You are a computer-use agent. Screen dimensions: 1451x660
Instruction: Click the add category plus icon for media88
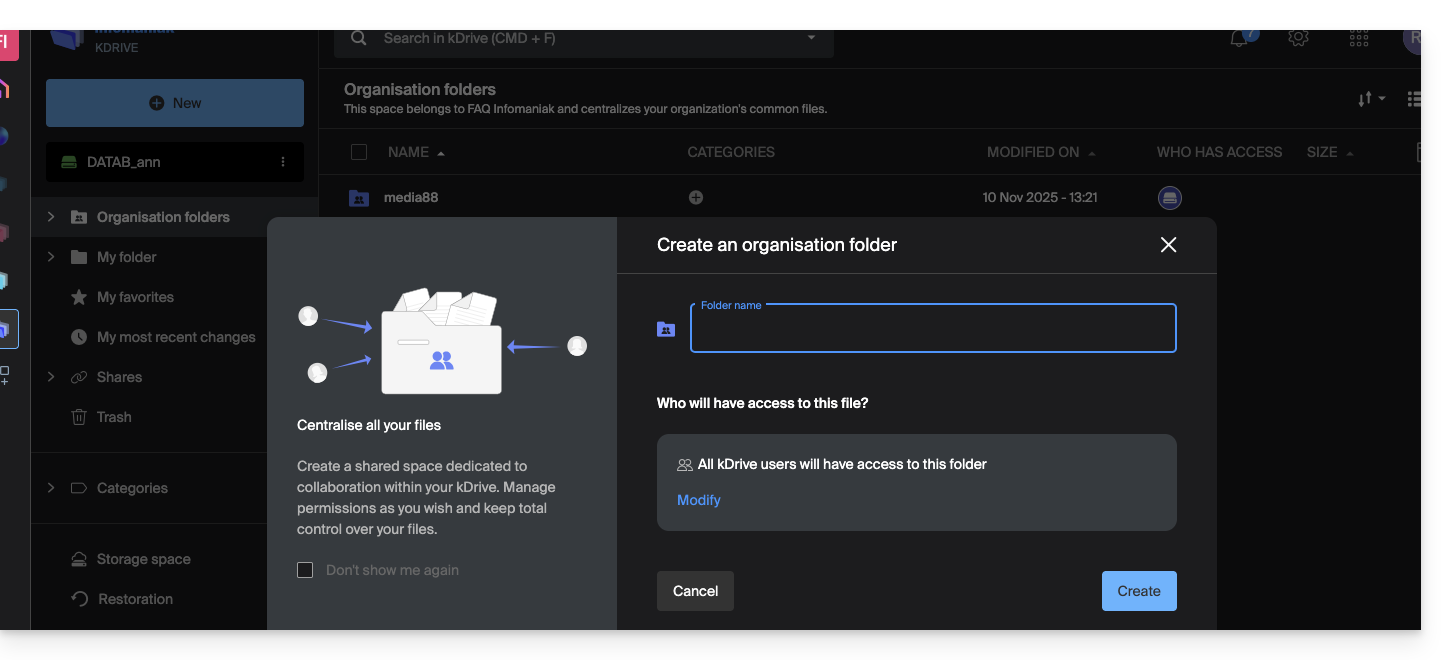click(696, 198)
